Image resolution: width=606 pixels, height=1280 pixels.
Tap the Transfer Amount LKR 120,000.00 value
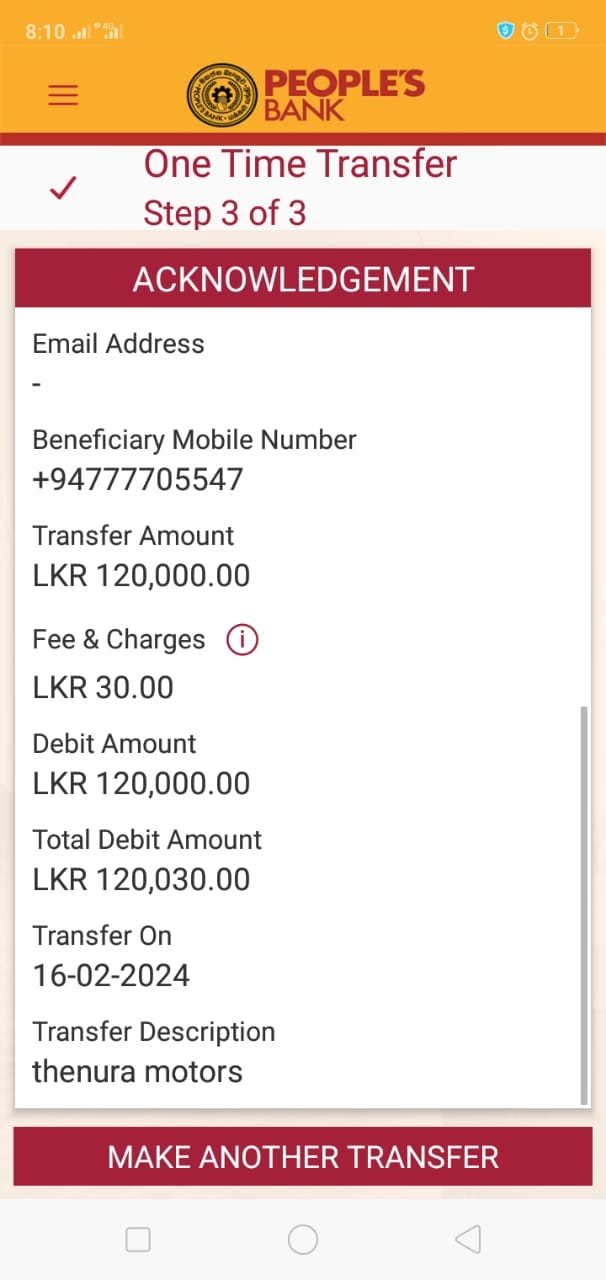click(x=141, y=576)
